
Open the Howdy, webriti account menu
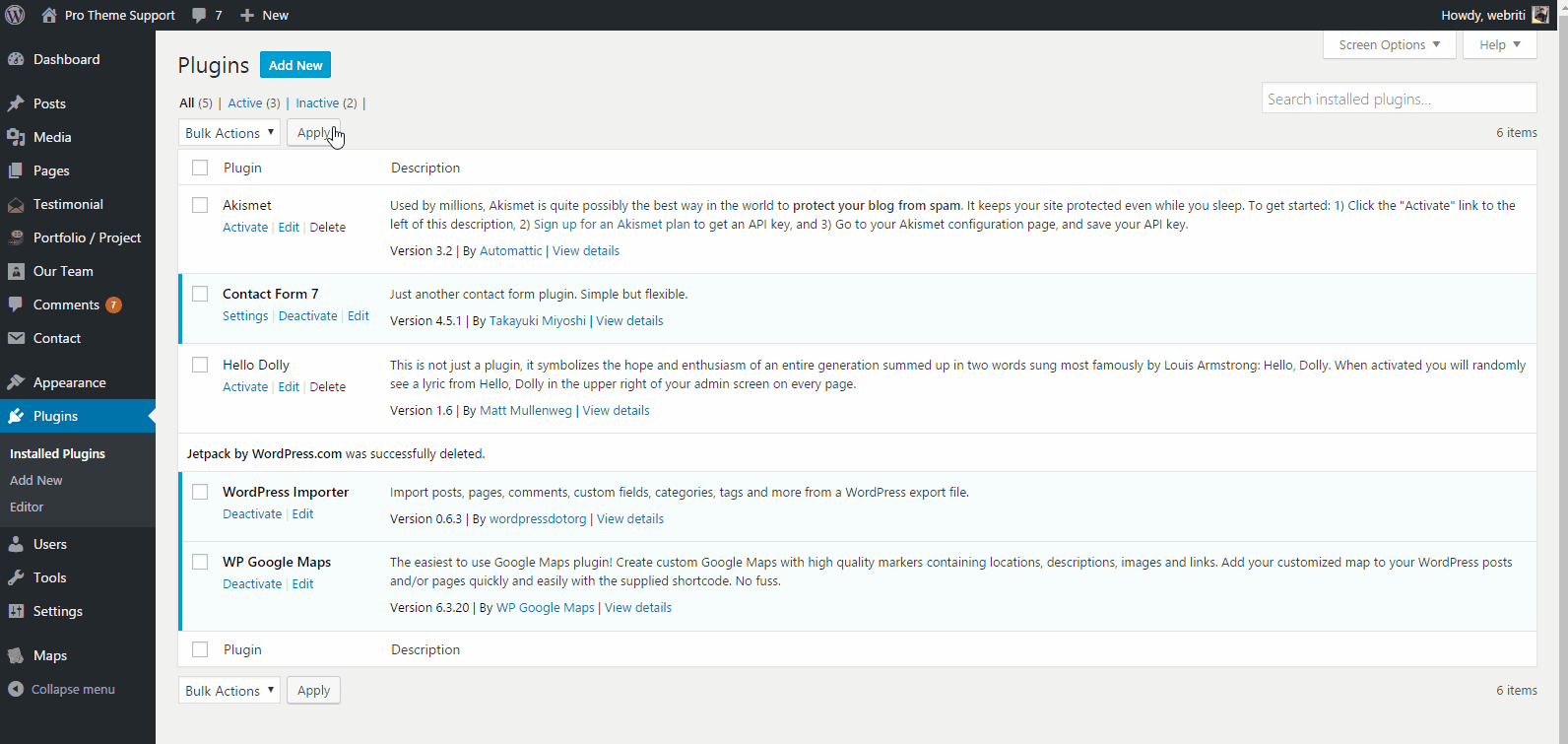(1495, 15)
